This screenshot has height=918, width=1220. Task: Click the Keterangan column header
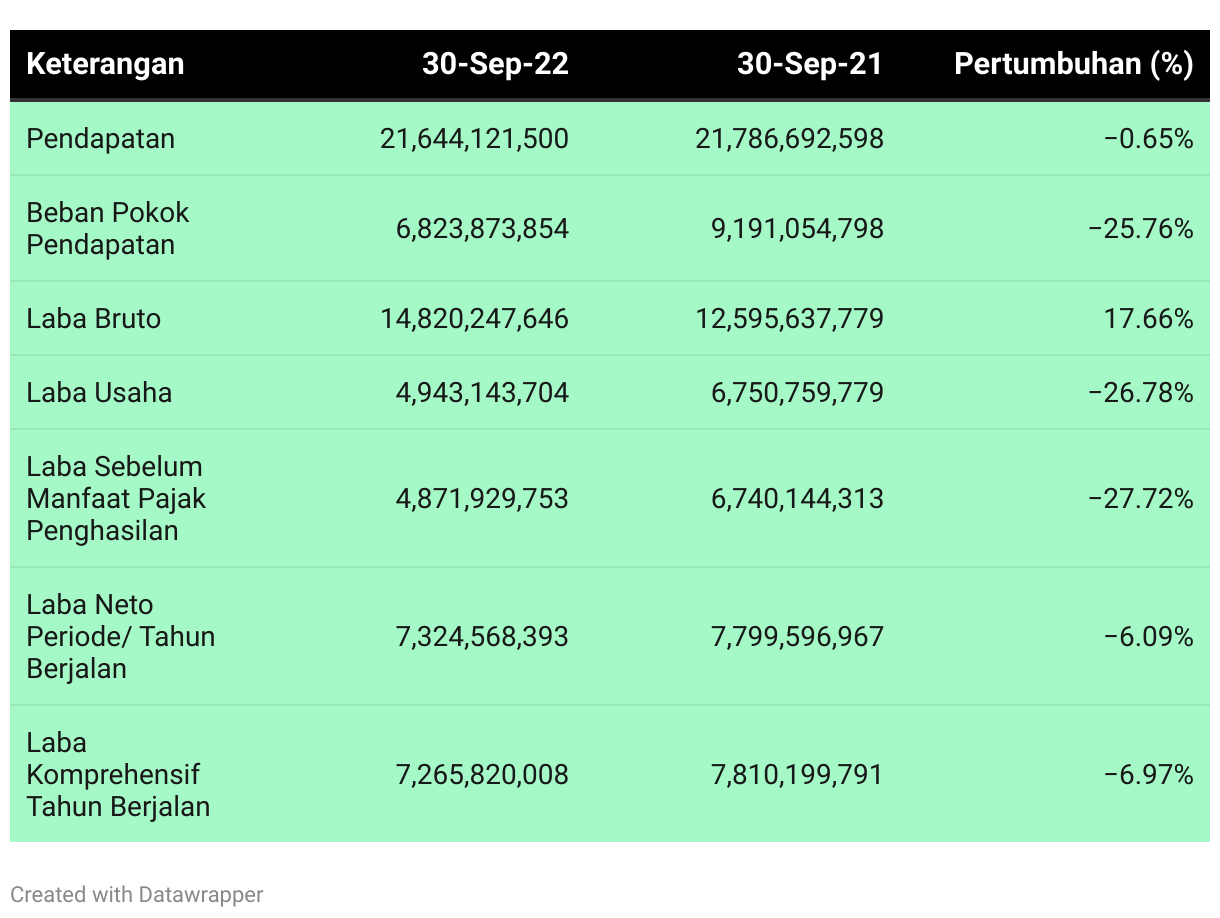(105, 64)
